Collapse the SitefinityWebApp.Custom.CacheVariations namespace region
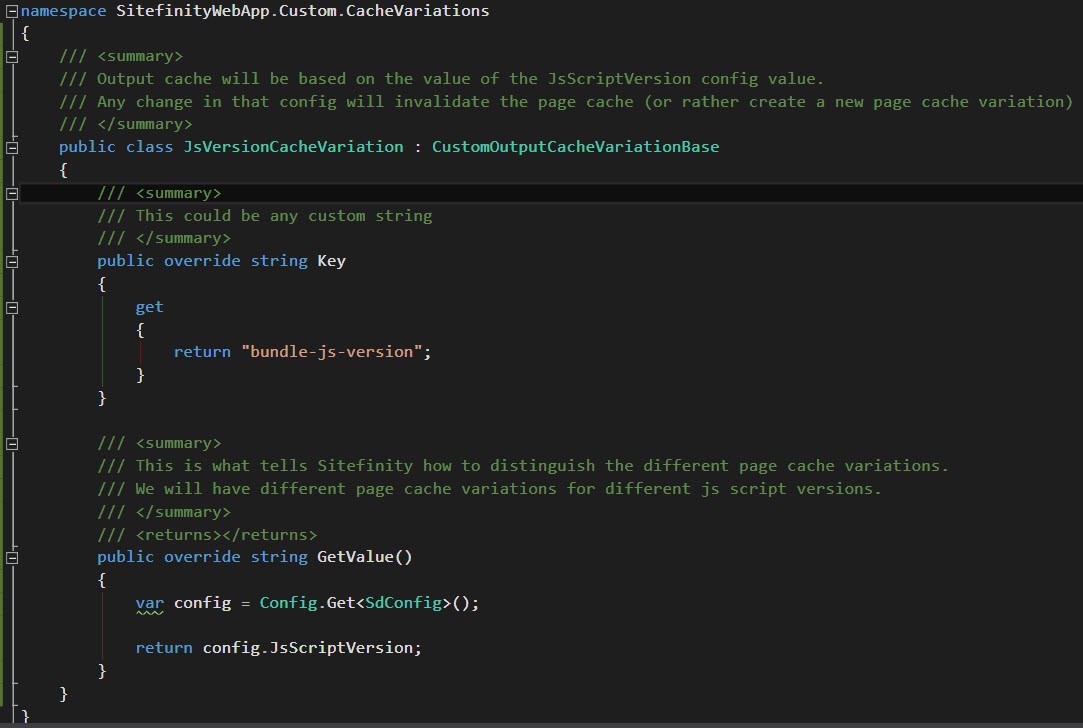This screenshot has width=1083, height=728. pos(10,10)
